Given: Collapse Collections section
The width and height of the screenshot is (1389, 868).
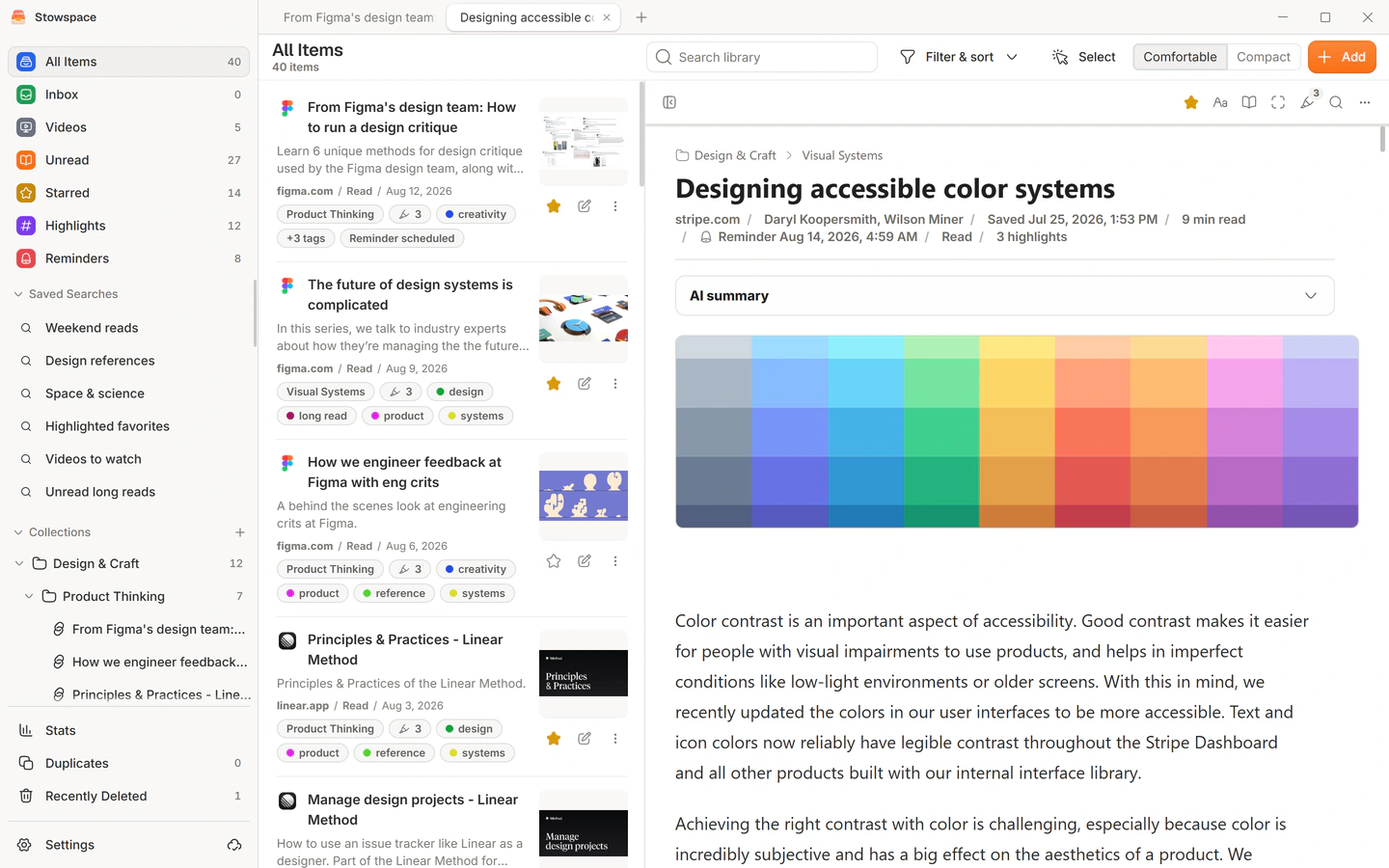Looking at the screenshot, I should pyautogui.click(x=52, y=532).
